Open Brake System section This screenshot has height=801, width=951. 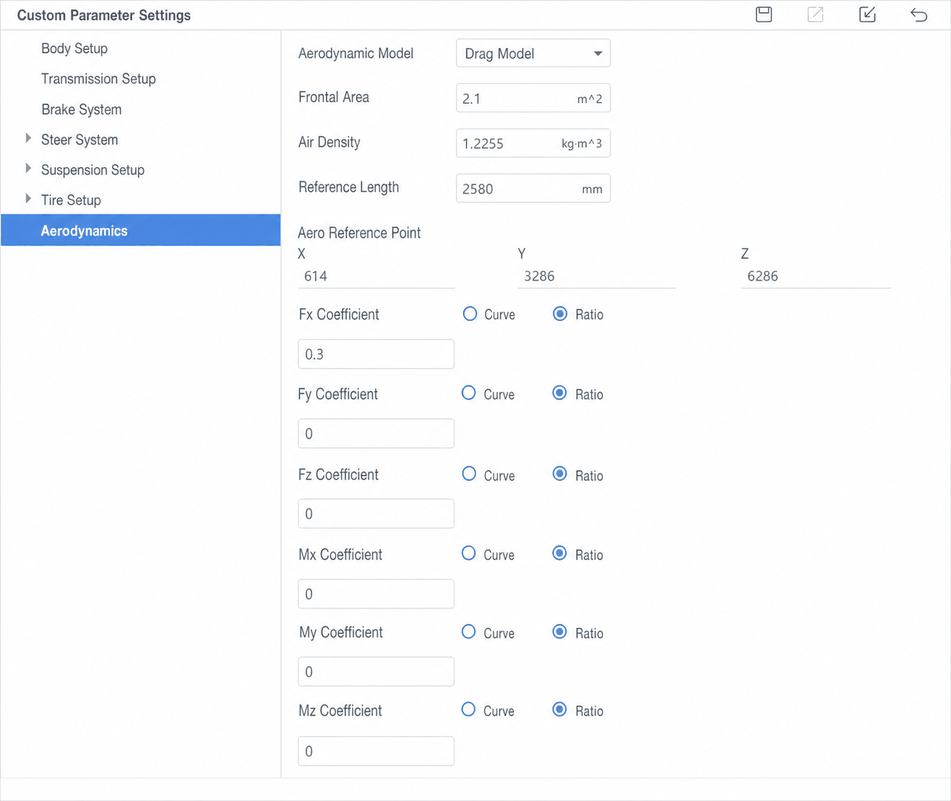click(x=81, y=110)
